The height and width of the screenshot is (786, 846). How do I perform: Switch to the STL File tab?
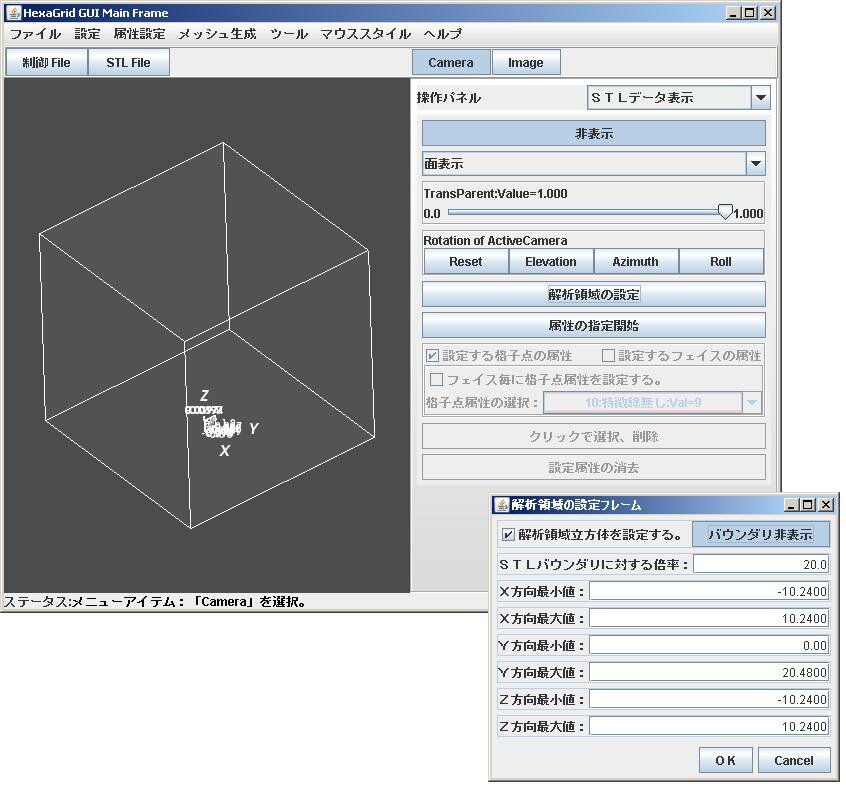128,61
